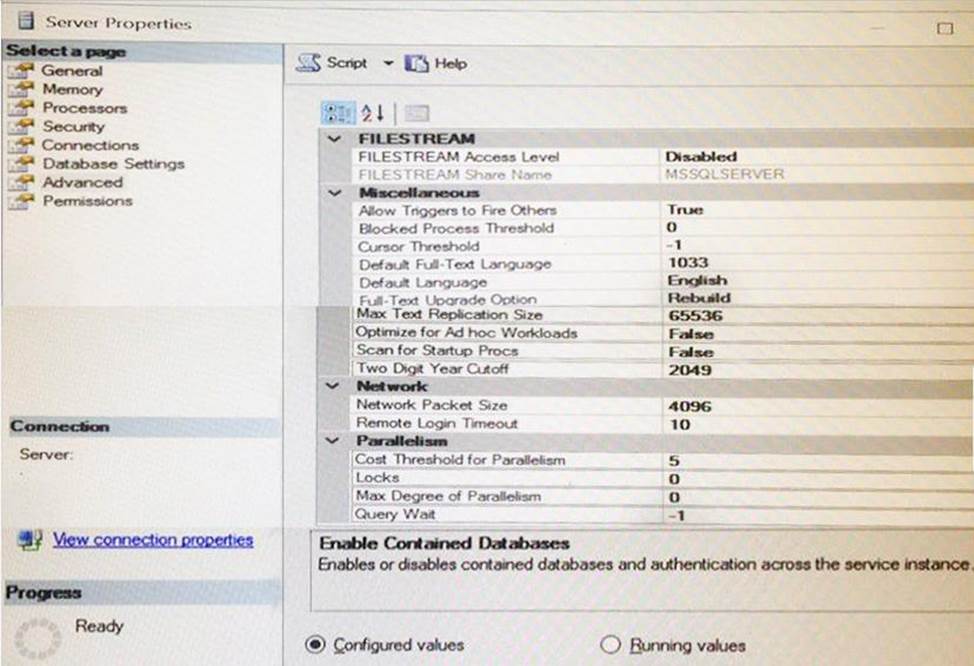
Task: Select the Running values radio button
Action: coord(610,644)
